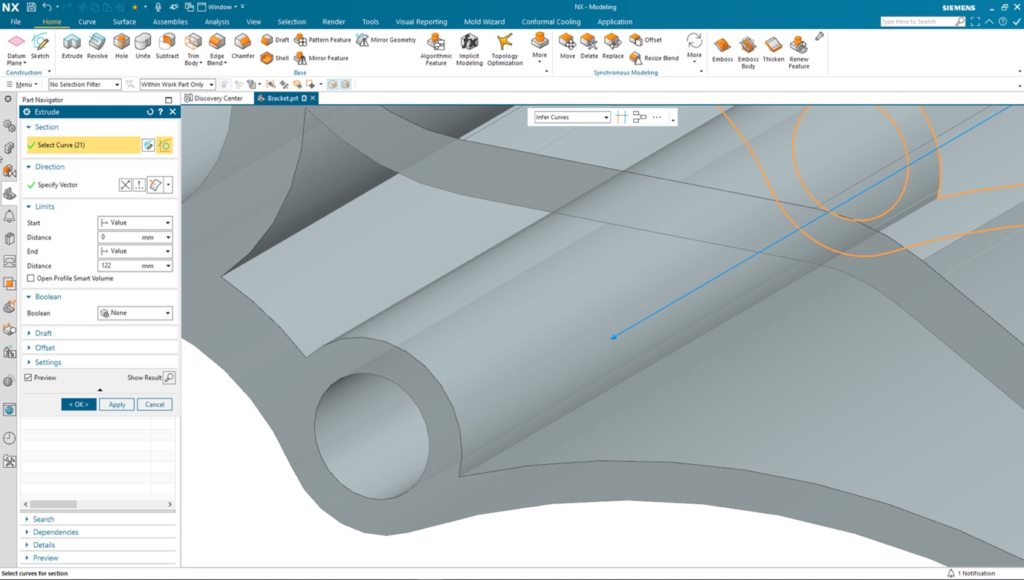This screenshot has width=1024, height=580.
Task: Toggle the Open Profile Smart Volume checkbox
Action: 33,278
